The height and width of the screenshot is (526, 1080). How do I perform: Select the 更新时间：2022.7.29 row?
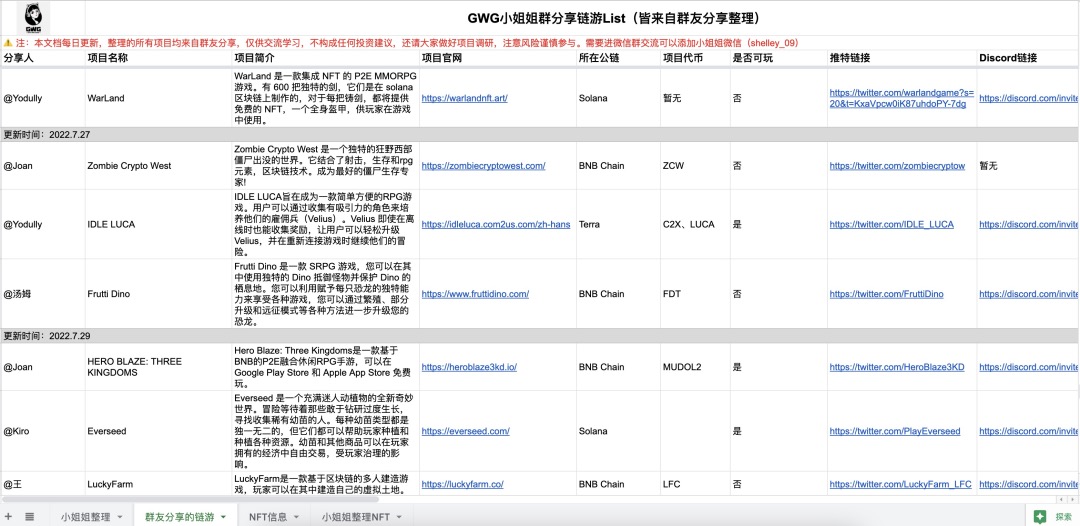(540, 336)
